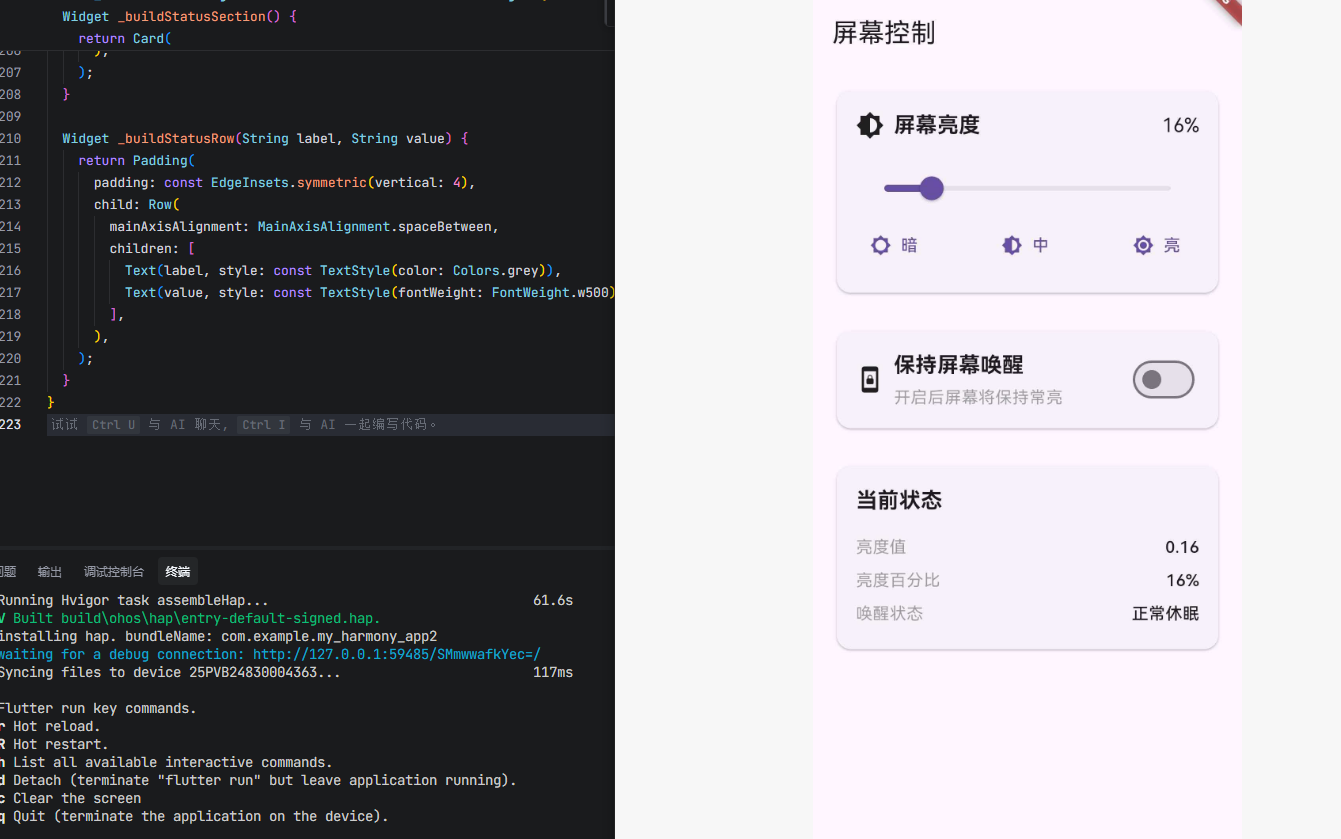Click the 唤醒状态 status value 正常休眠
Viewport: 1341px width, 839px height.
coord(1165,613)
